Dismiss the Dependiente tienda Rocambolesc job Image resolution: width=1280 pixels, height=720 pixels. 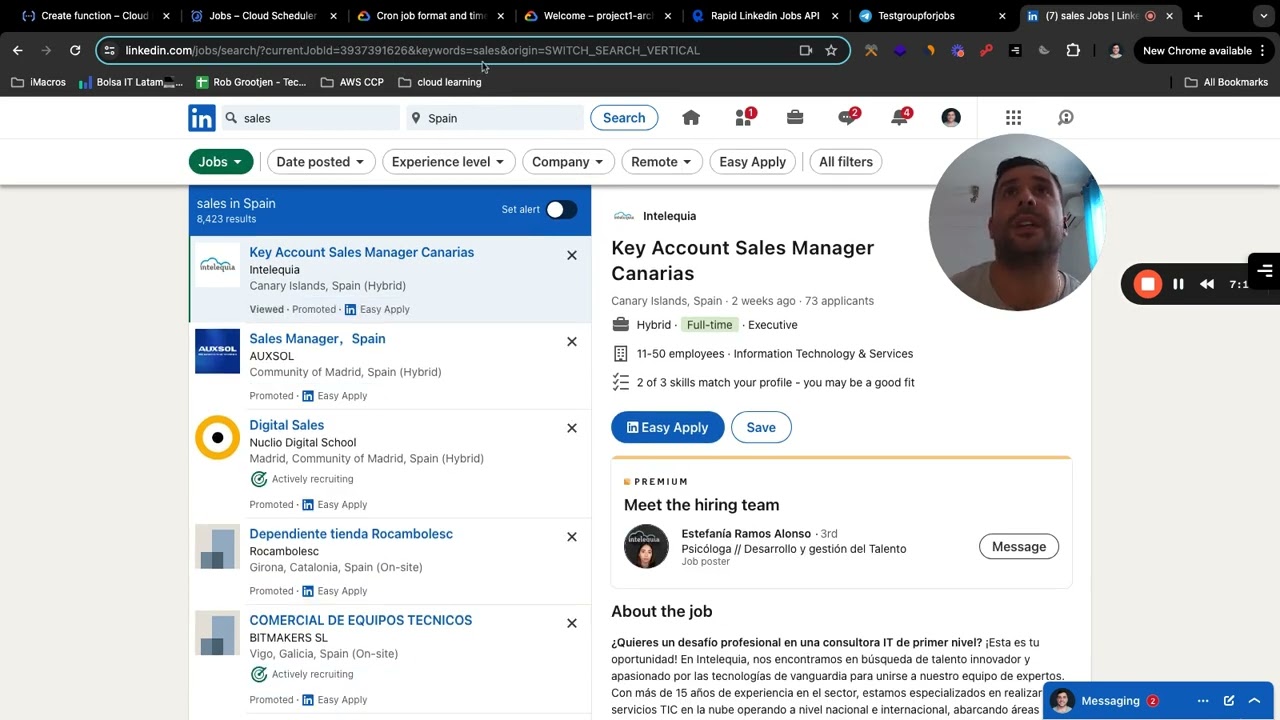(572, 537)
